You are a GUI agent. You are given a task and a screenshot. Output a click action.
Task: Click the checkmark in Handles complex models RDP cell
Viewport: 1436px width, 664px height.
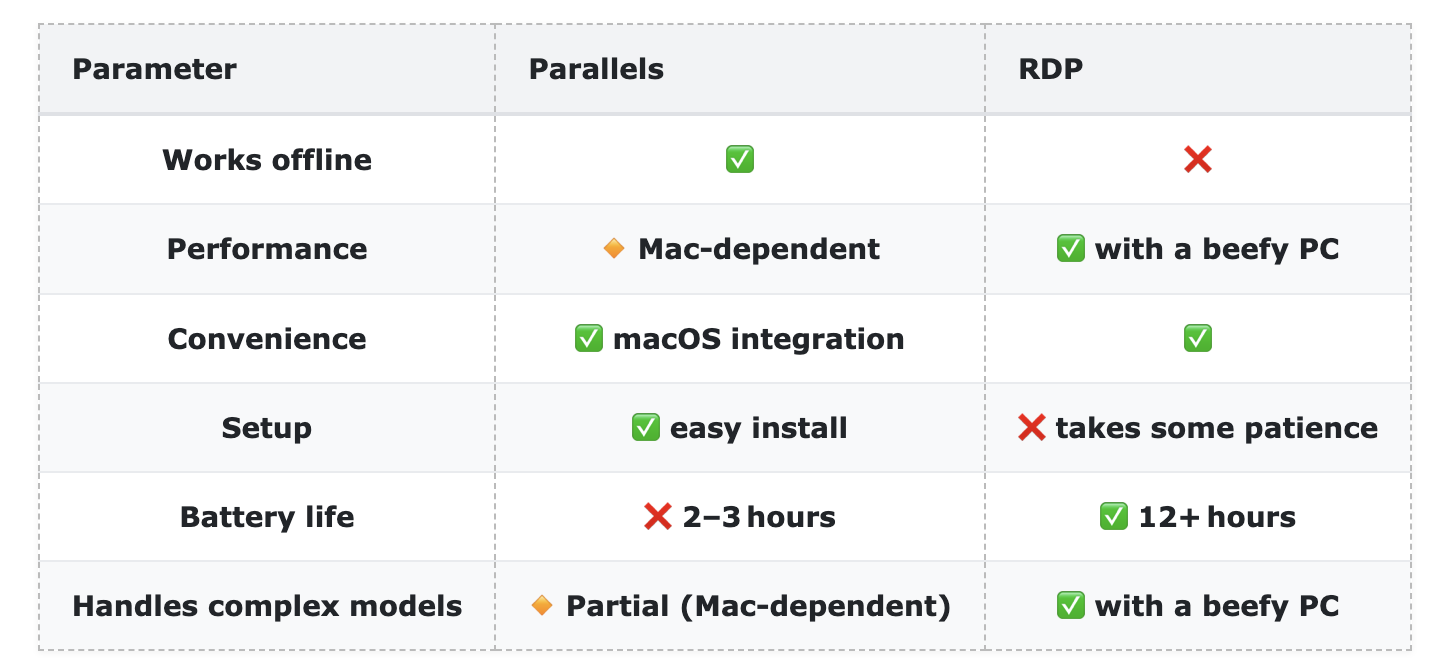(x=1070, y=606)
